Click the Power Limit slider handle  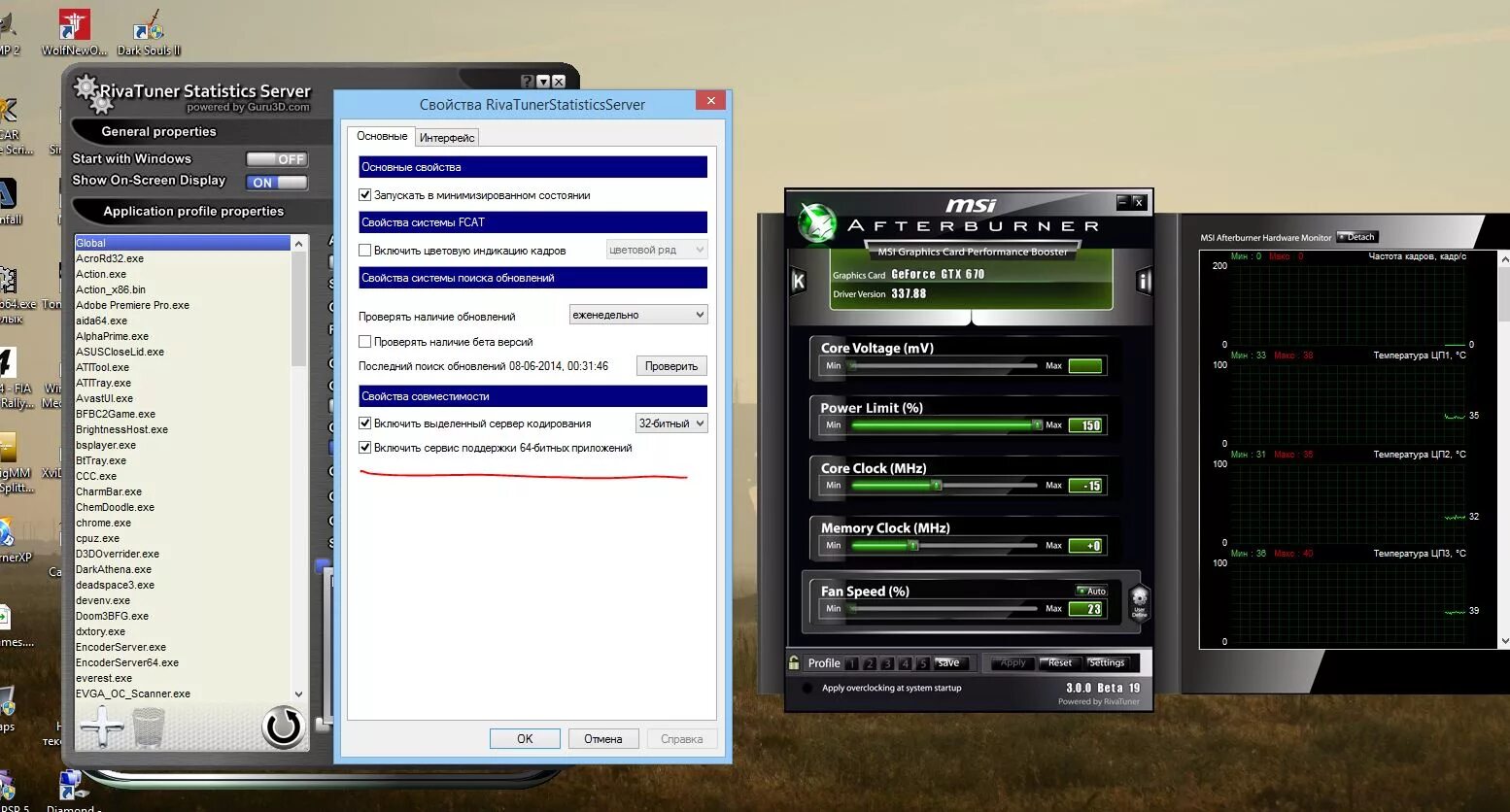pos(1037,424)
